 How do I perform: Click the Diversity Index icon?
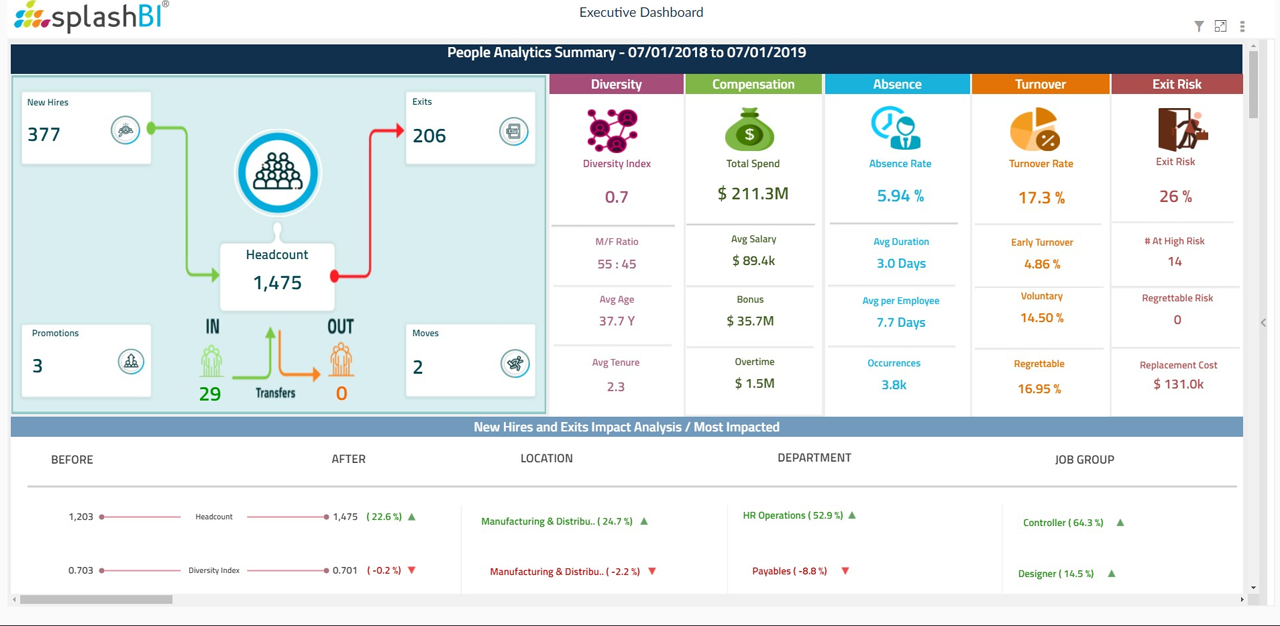[613, 128]
